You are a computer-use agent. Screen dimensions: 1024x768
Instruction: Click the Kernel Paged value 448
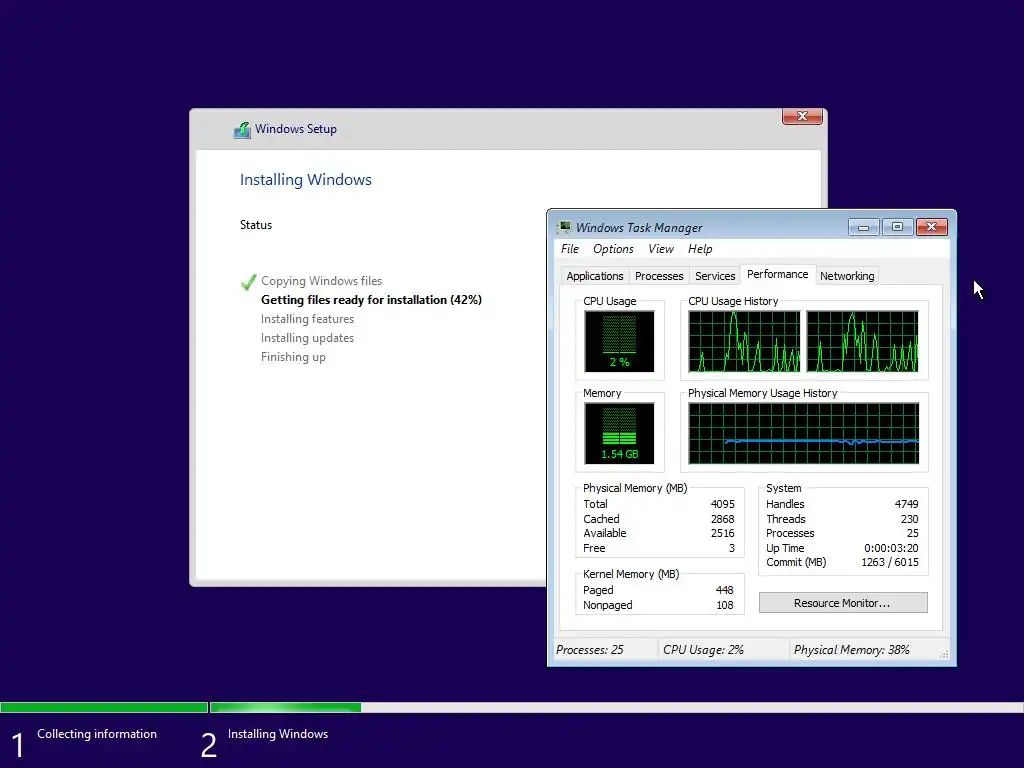[724, 590]
